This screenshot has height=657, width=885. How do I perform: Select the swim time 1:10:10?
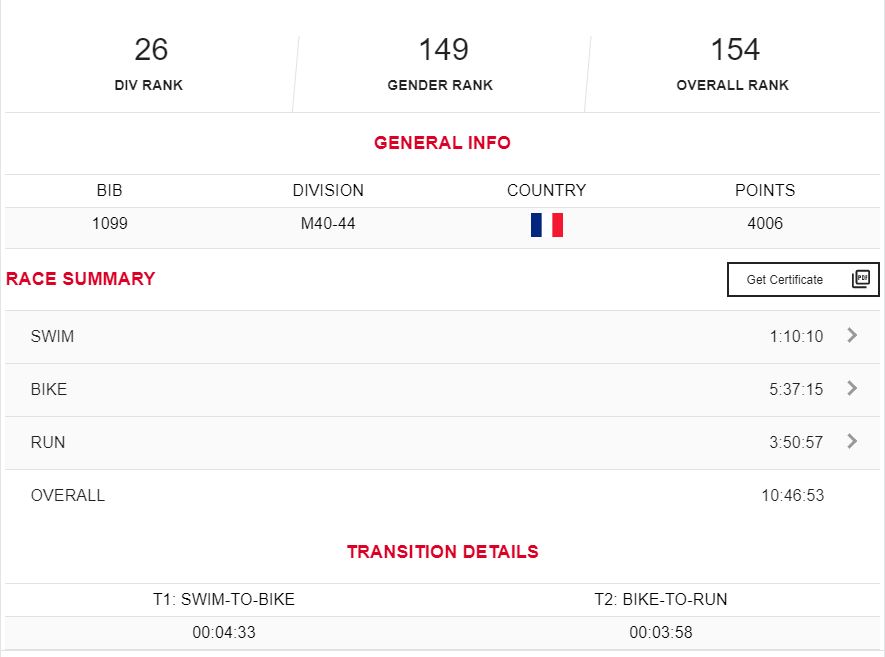point(796,336)
